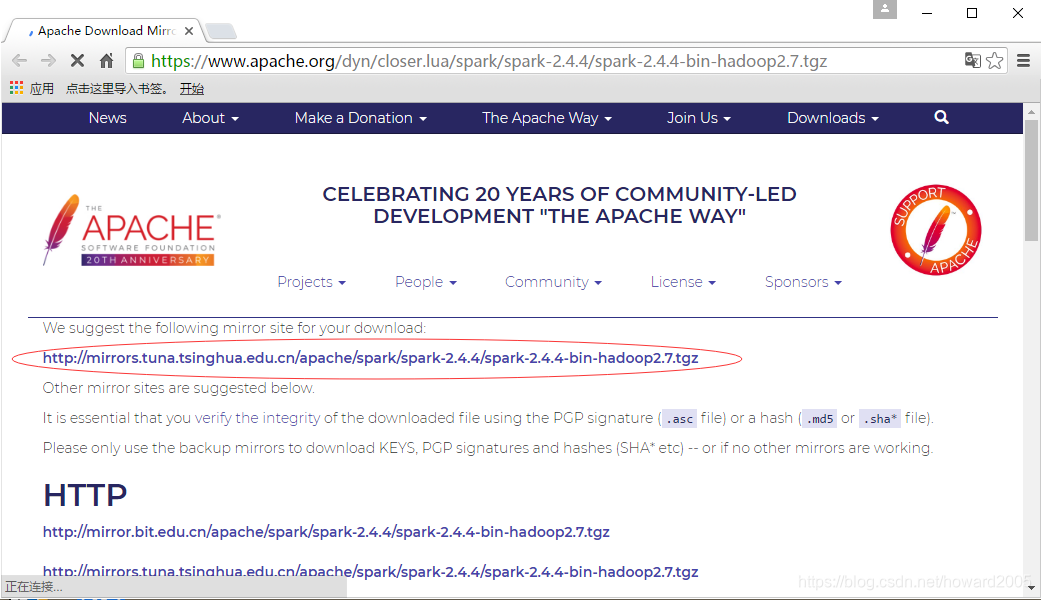This screenshot has width=1041, height=600.
Task: Click the 正在连接 status bar text
Action: [34, 587]
